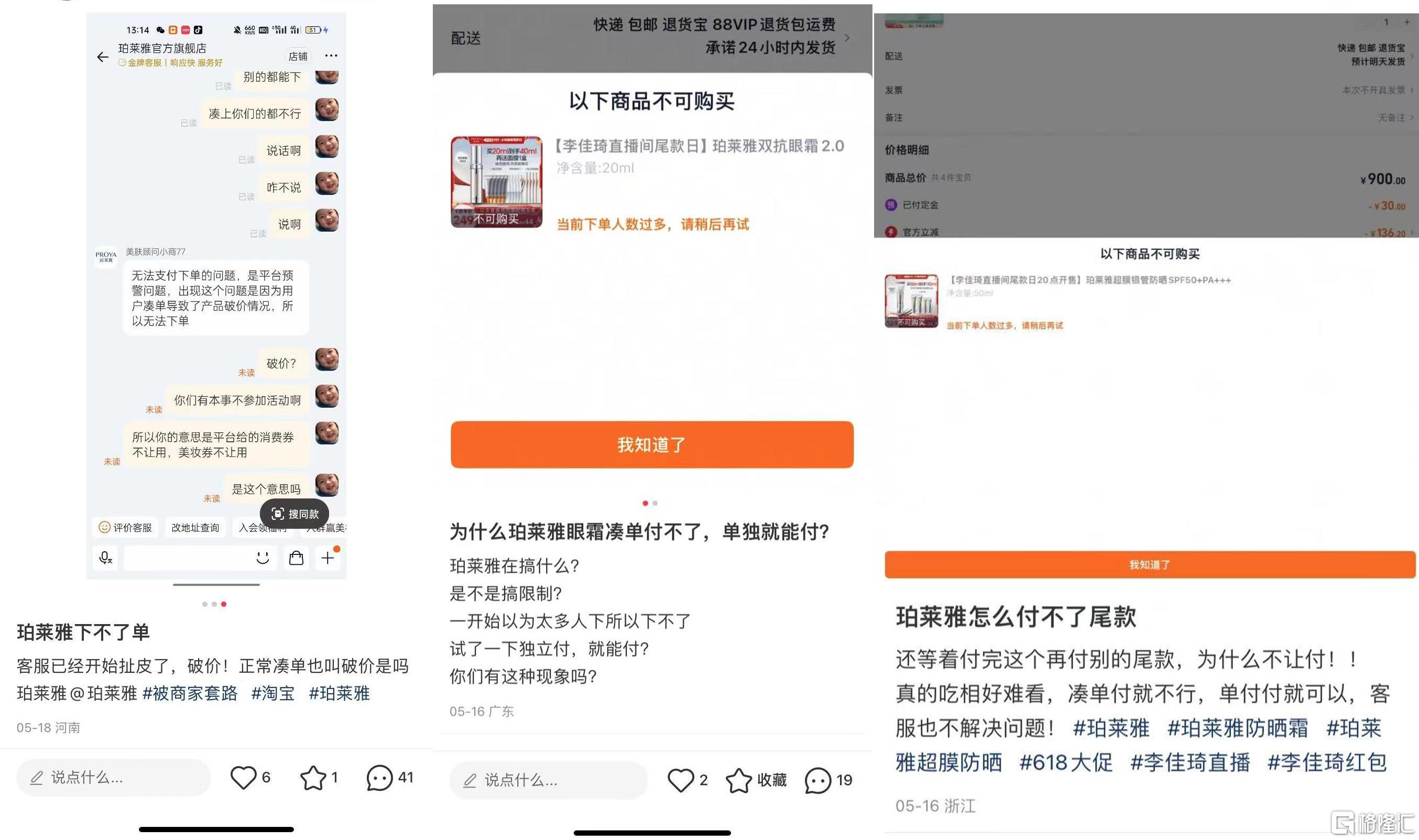This screenshot has width=1419, height=840.
Task: Expand the 配送 delivery row chevron in middle screenshot
Action: (847, 38)
